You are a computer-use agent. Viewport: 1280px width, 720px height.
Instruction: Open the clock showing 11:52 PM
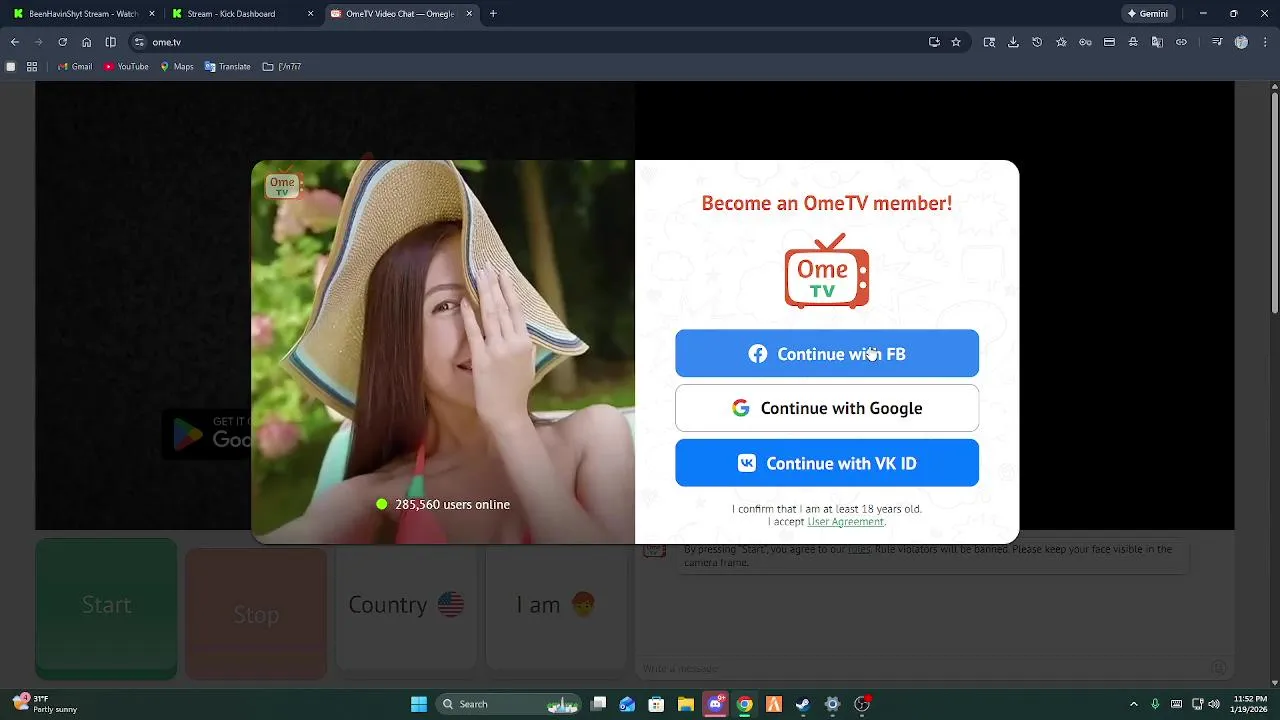click(1250, 704)
